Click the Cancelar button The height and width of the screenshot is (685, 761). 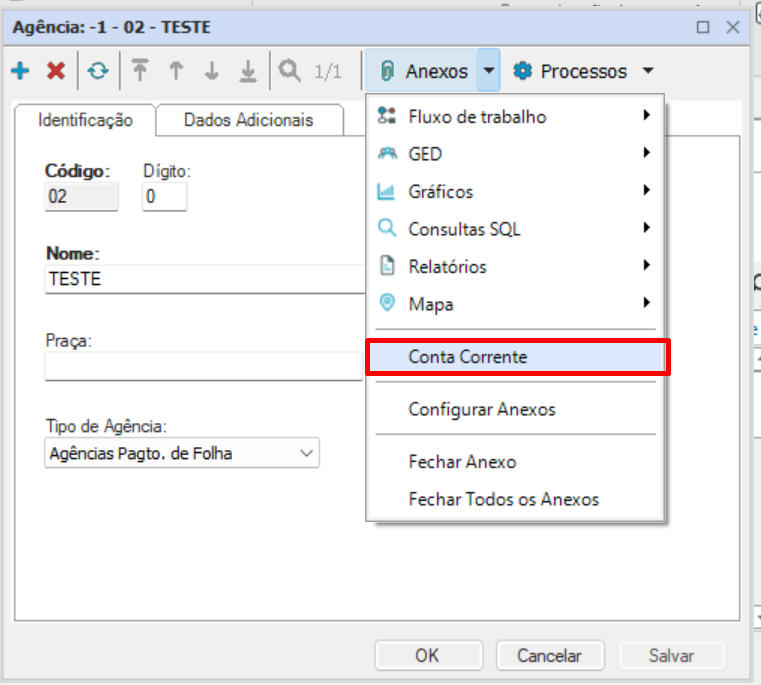point(550,655)
